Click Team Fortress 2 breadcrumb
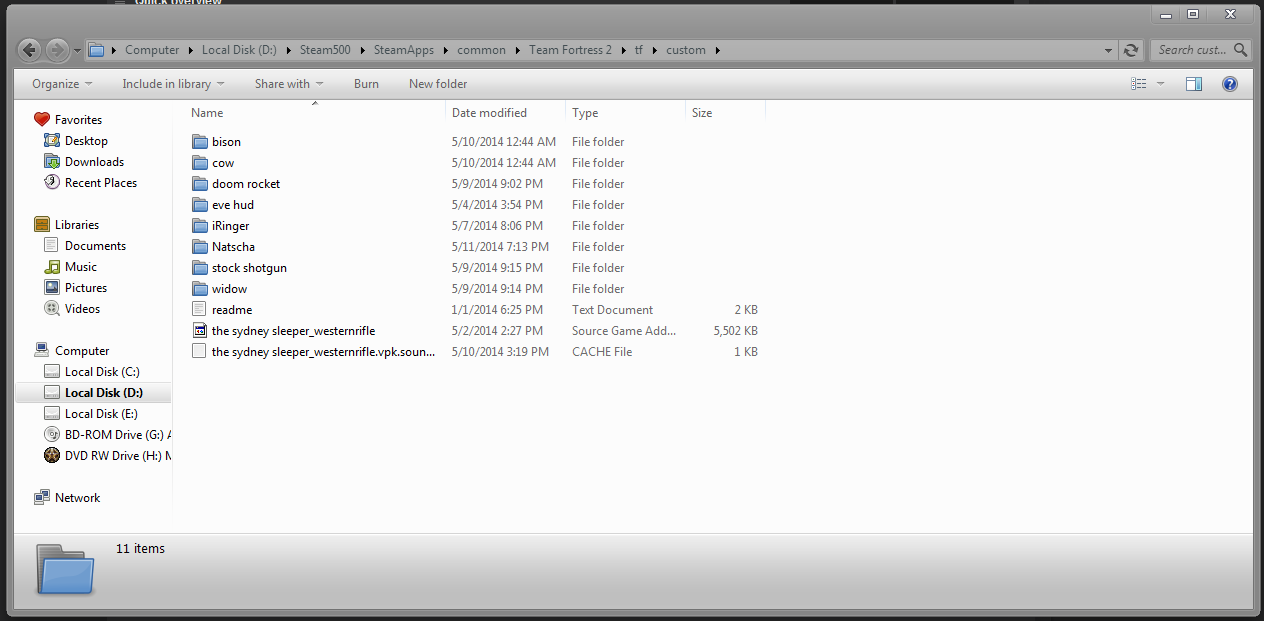Viewport: 1264px width, 621px height. point(570,50)
